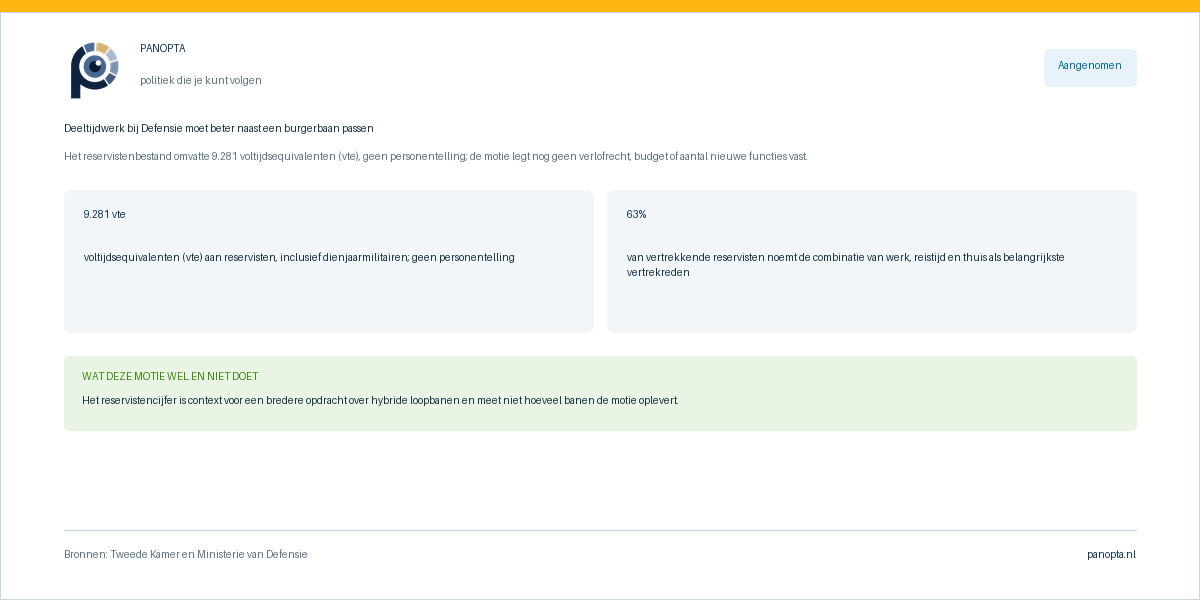Click the subtitle about reservistenbestand 9.281 vte
The height and width of the screenshot is (600, 1200).
pyautogui.click(x=436, y=156)
